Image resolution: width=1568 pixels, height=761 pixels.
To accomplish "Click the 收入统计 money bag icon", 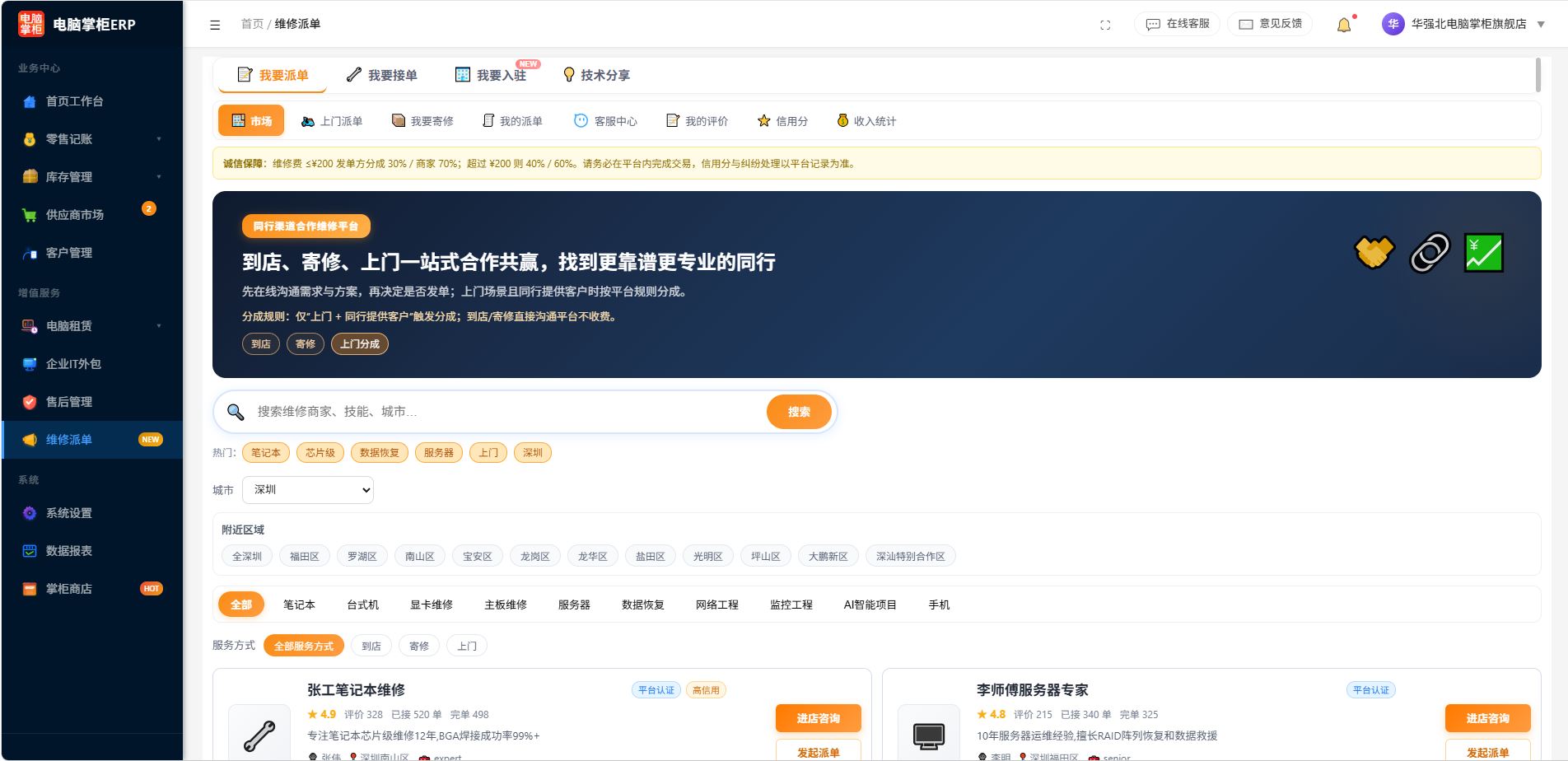I will pyautogui.click(x=842, y=121).
